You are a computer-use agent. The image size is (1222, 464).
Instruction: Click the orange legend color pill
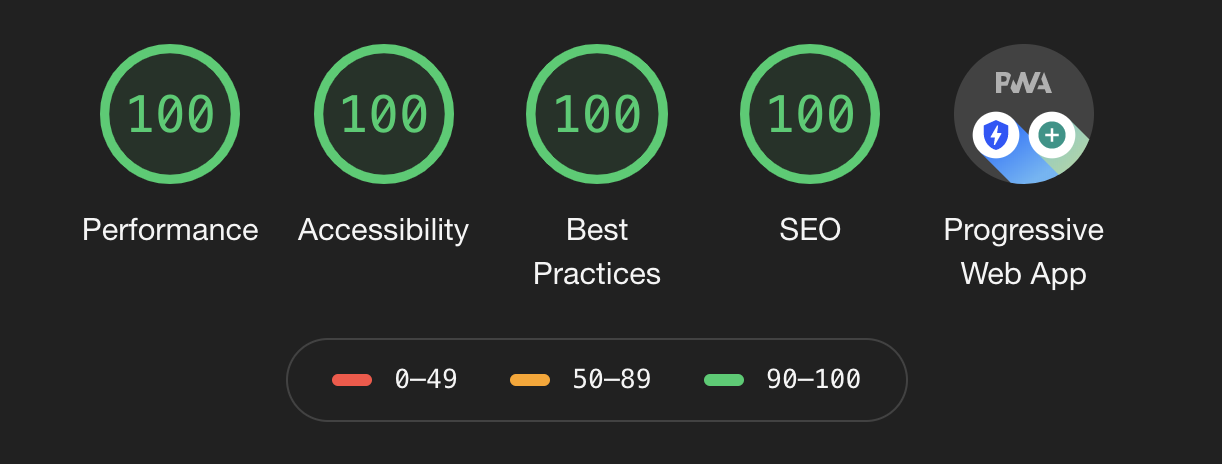coord(530,380)
